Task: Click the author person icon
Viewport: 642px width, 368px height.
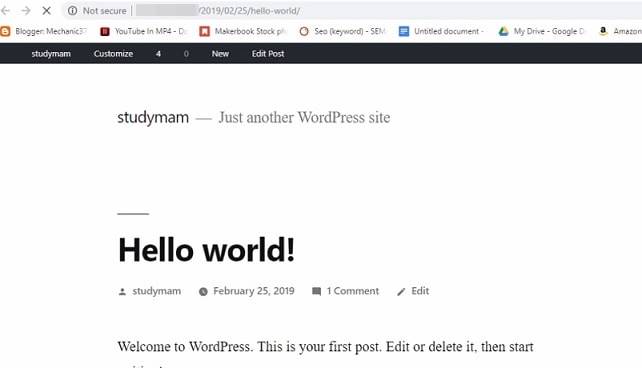Action: point(122,292)
